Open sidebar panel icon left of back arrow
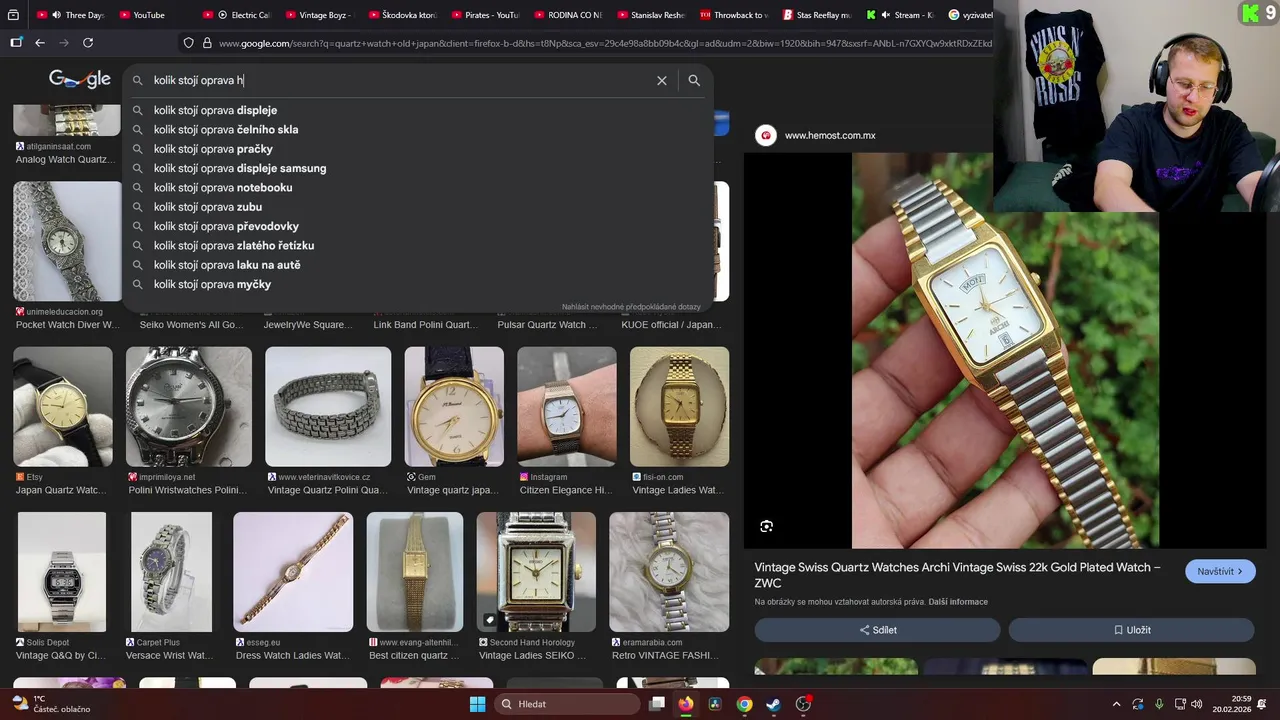 (16, 43)
